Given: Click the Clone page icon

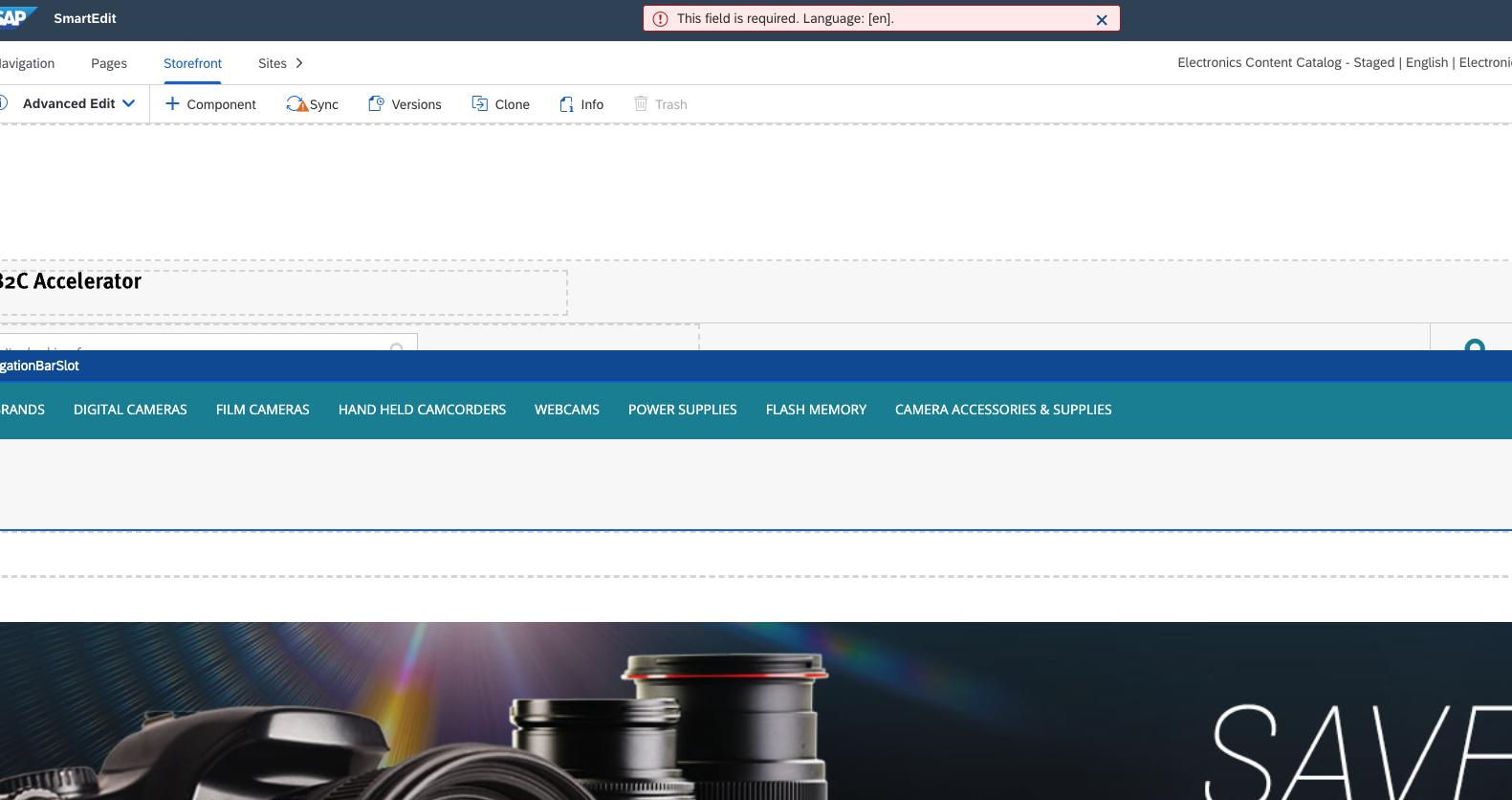Looking at the screenshot, I should (x=479, y=103).
